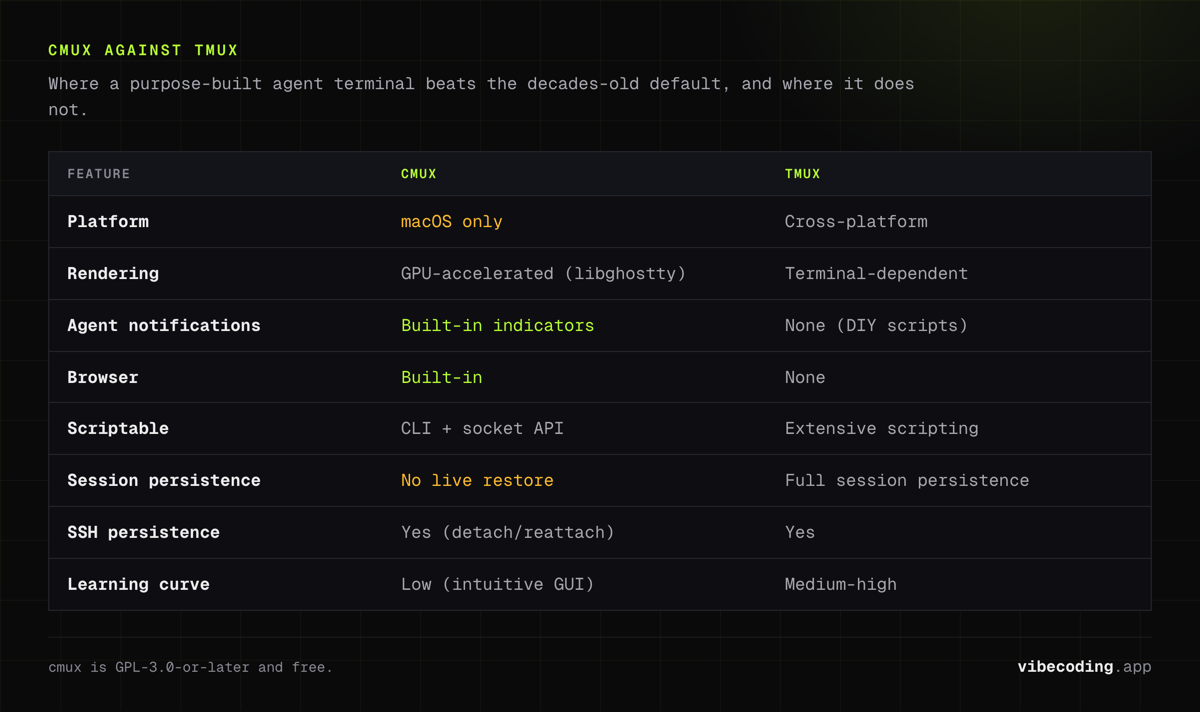
Task: Click 'GPU-accelerated (libghostty)' cell
Action: point(544,273)
